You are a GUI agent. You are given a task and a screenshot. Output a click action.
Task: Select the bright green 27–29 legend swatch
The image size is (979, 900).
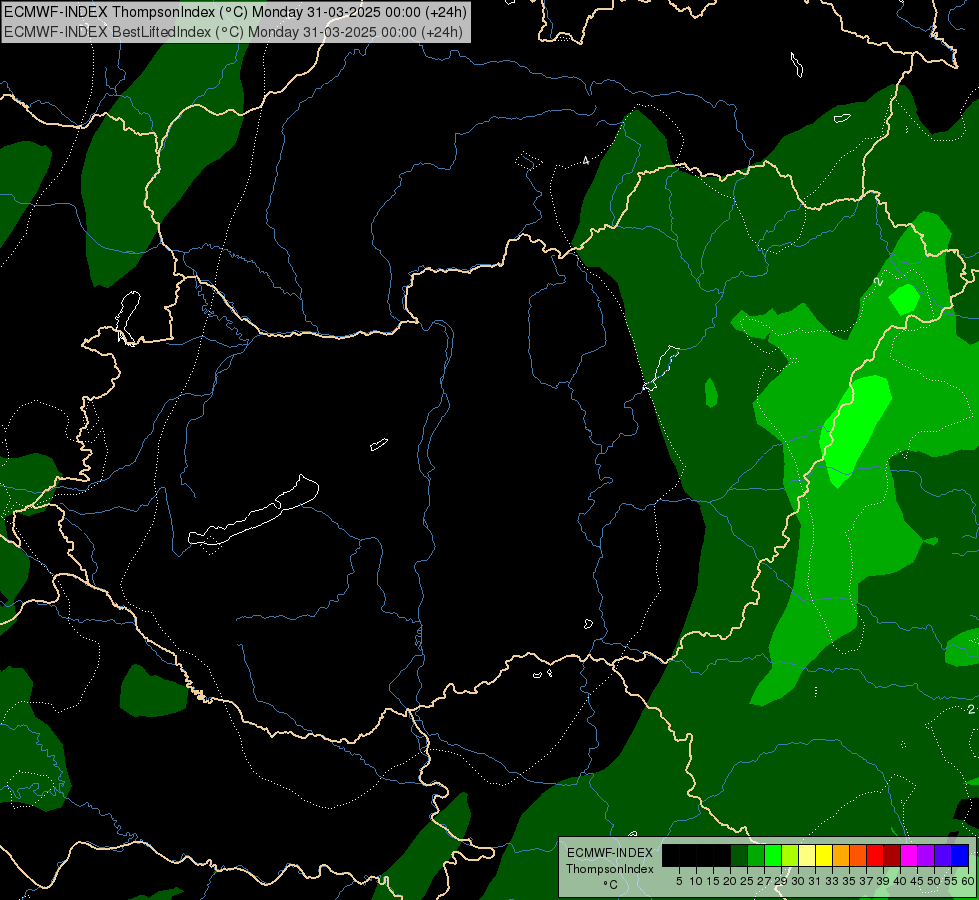pos(773,855)
